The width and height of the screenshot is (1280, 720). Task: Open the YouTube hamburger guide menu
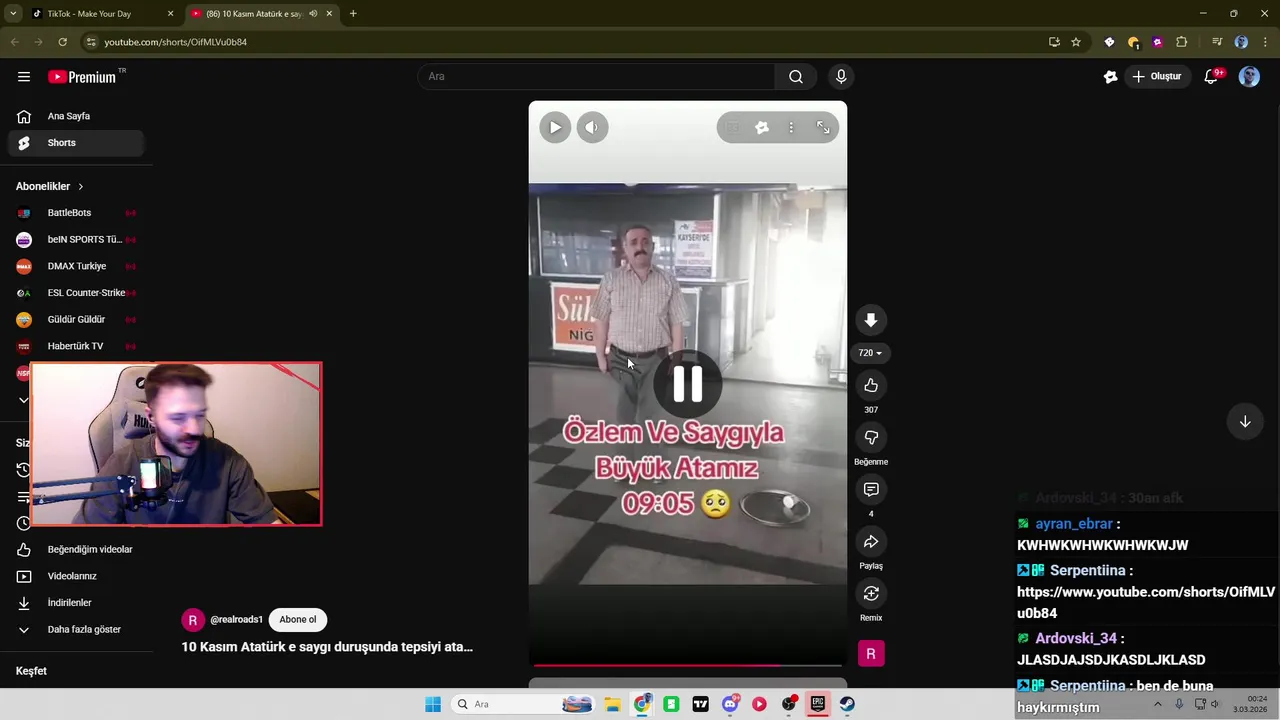point(24,77)
